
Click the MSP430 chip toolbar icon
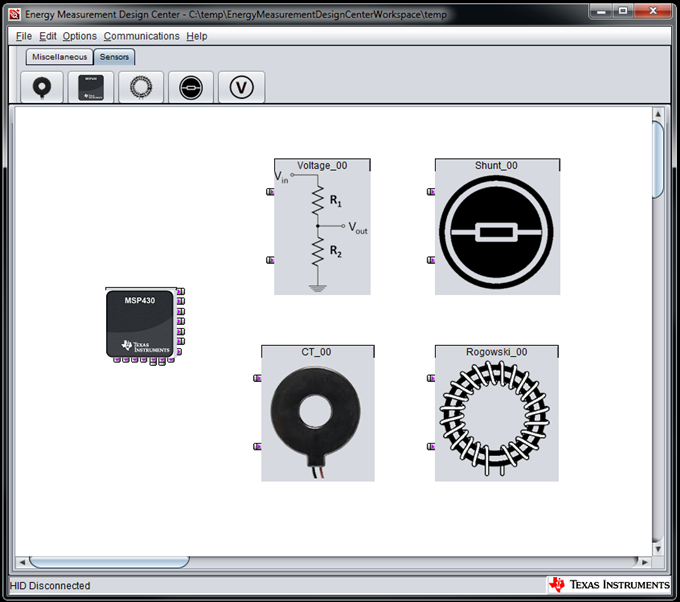tap(91, 88)
